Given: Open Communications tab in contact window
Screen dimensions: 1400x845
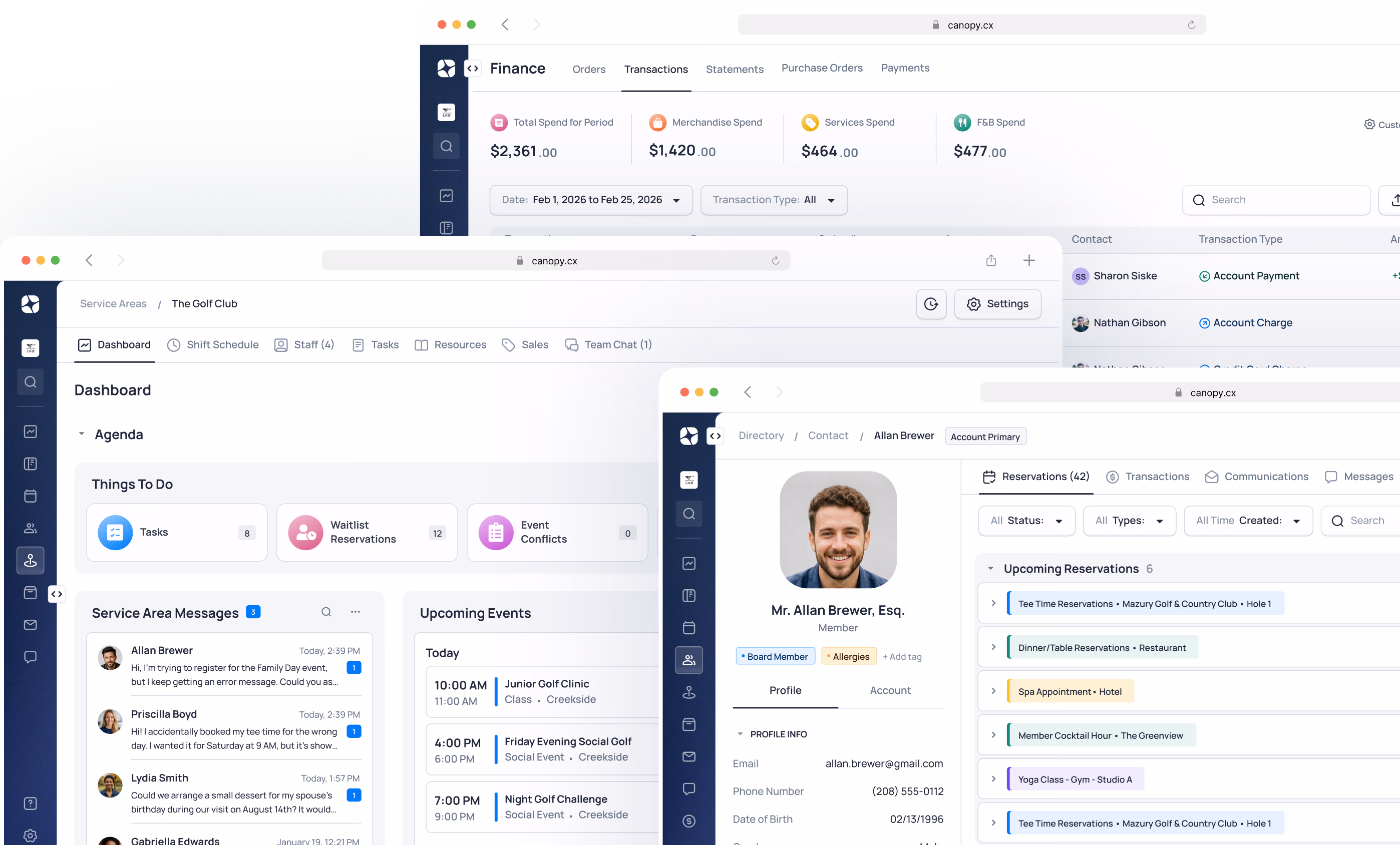Looking at the screenshot, I should [1256, 477].
